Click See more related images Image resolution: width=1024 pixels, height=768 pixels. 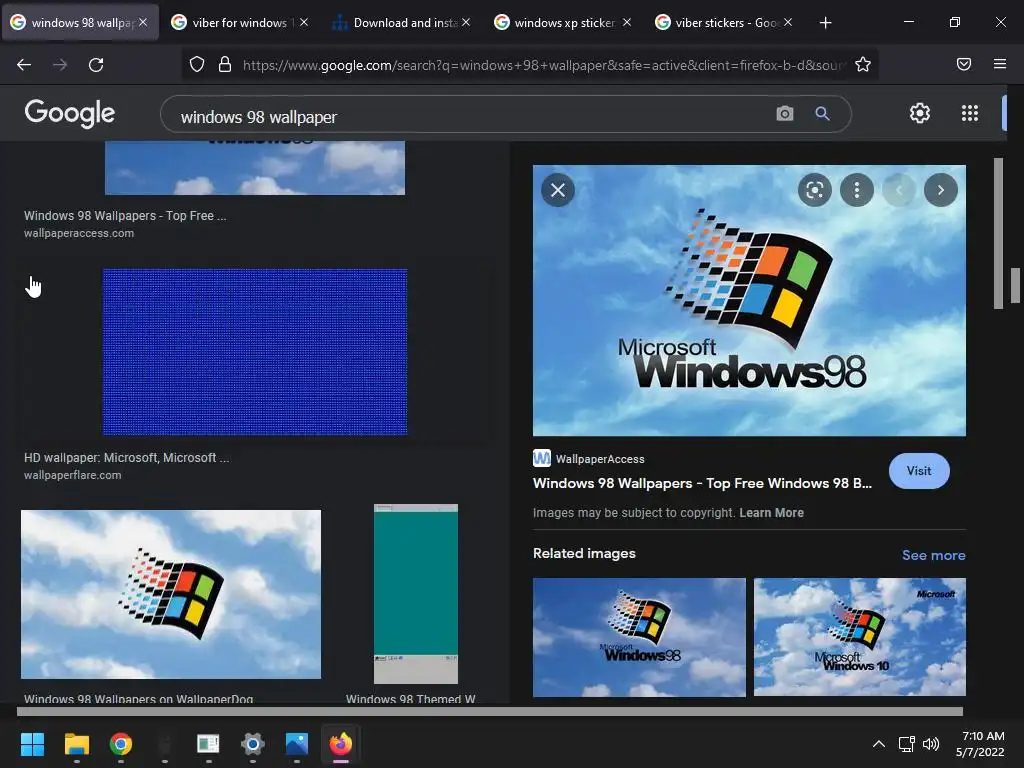(933, 555)
